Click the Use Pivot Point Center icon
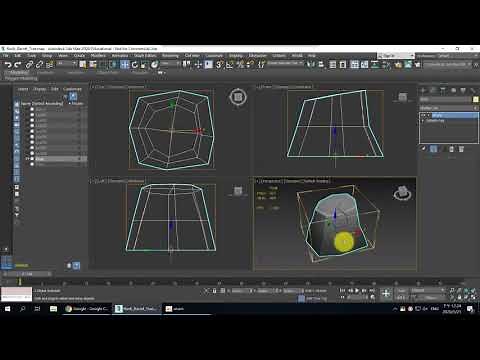This screenshot has height=360, width=480. tap(186, 65)
